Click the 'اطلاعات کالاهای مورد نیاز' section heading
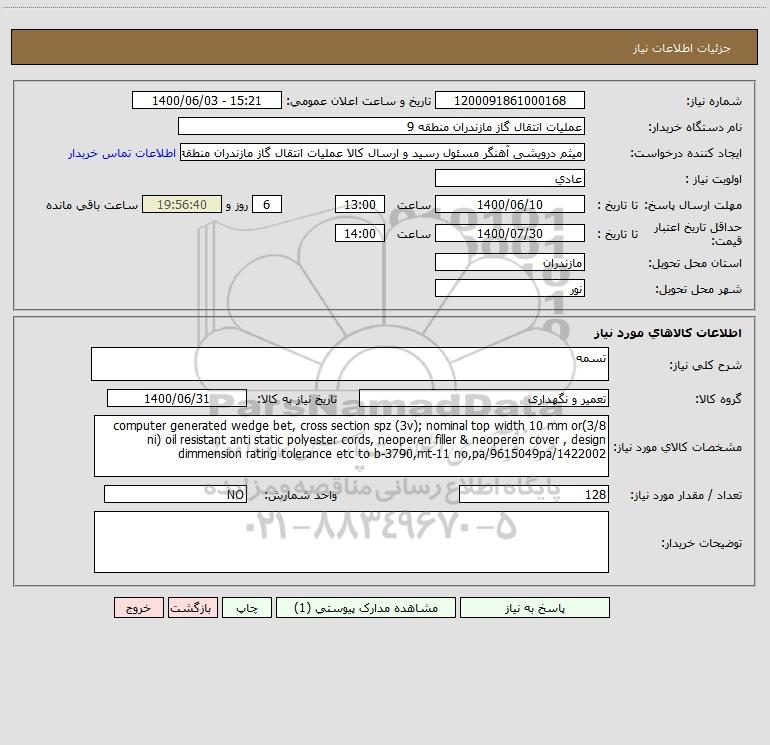The width and height of the screenshot is (770, 745). 668,333
